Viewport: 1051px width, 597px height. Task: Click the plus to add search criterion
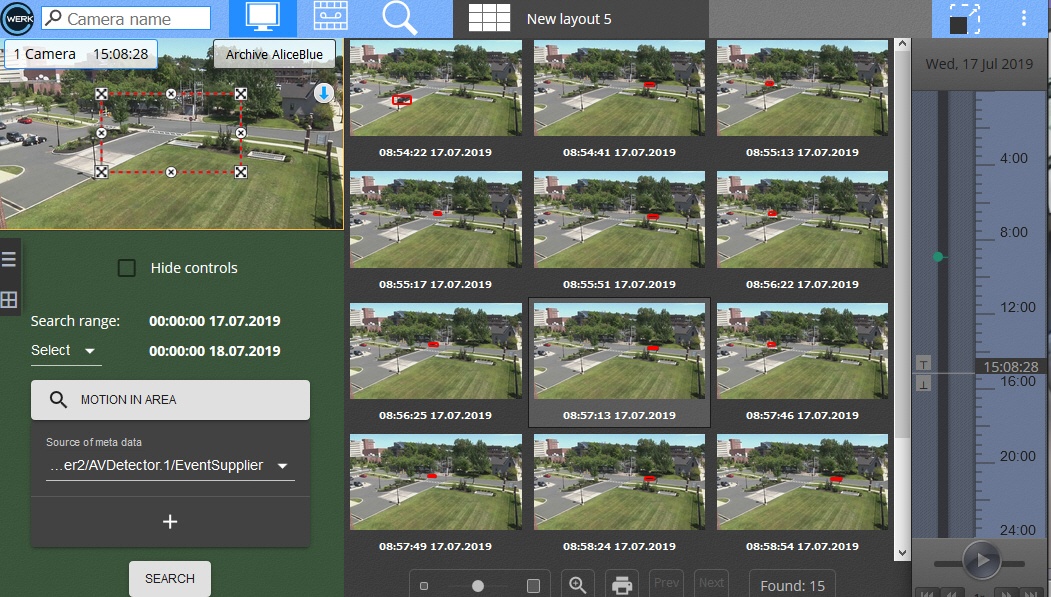click(x=170, y=521)
